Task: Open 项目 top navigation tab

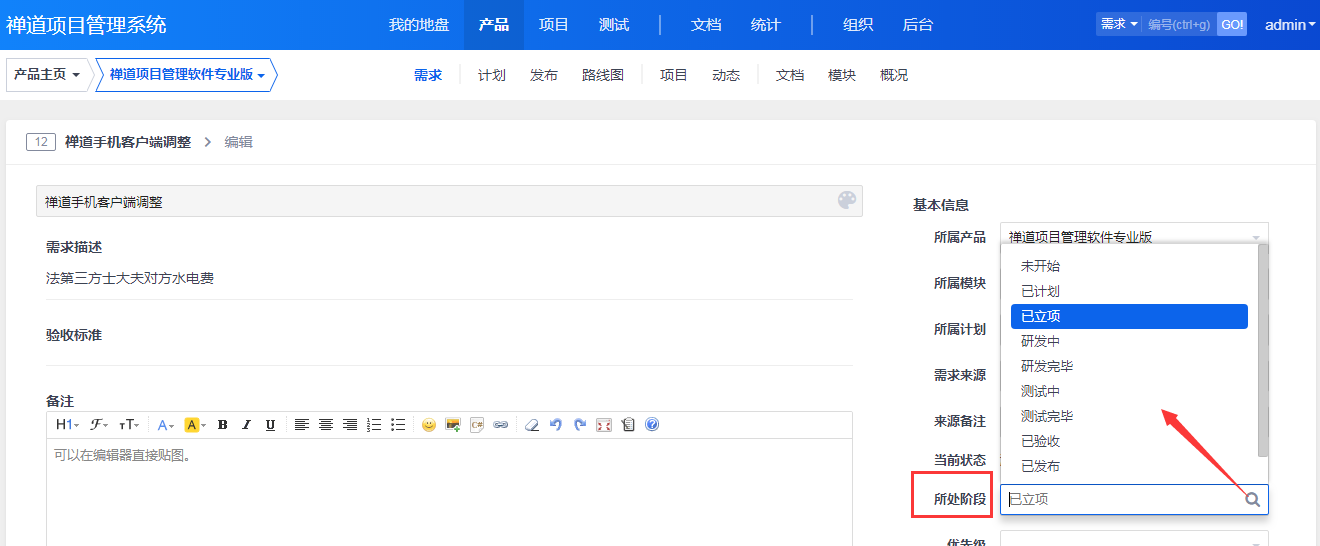Action: (x=554, y=25)
